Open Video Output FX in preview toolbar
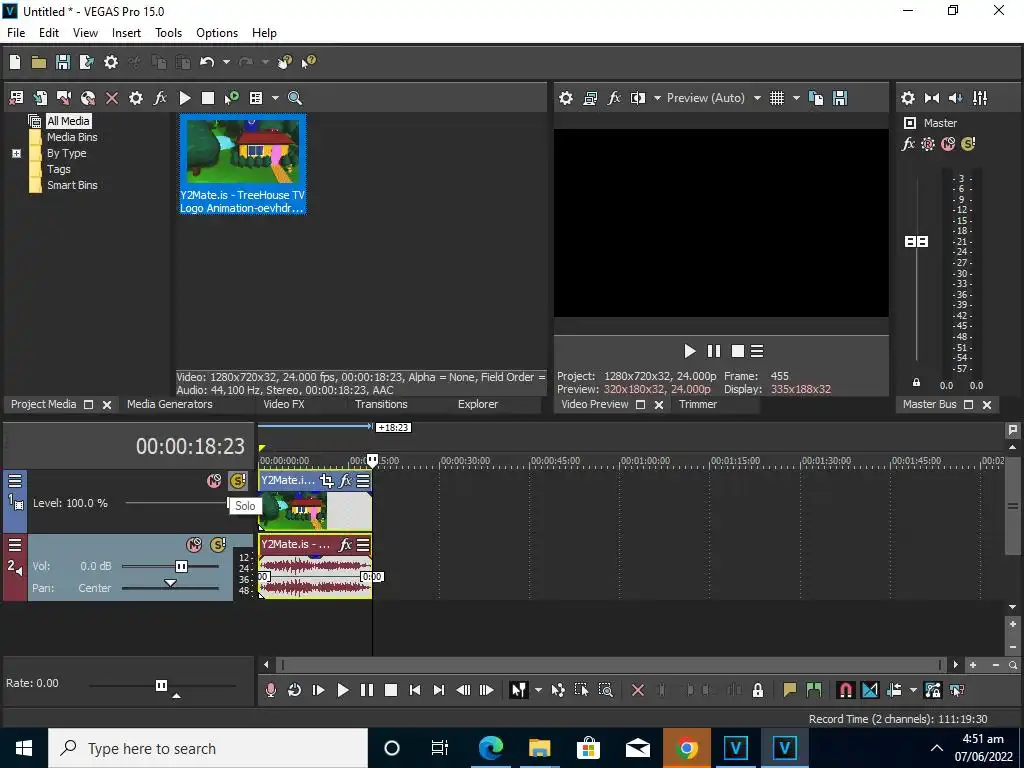This screenshot has height=768, width=1024. point(614,98)
